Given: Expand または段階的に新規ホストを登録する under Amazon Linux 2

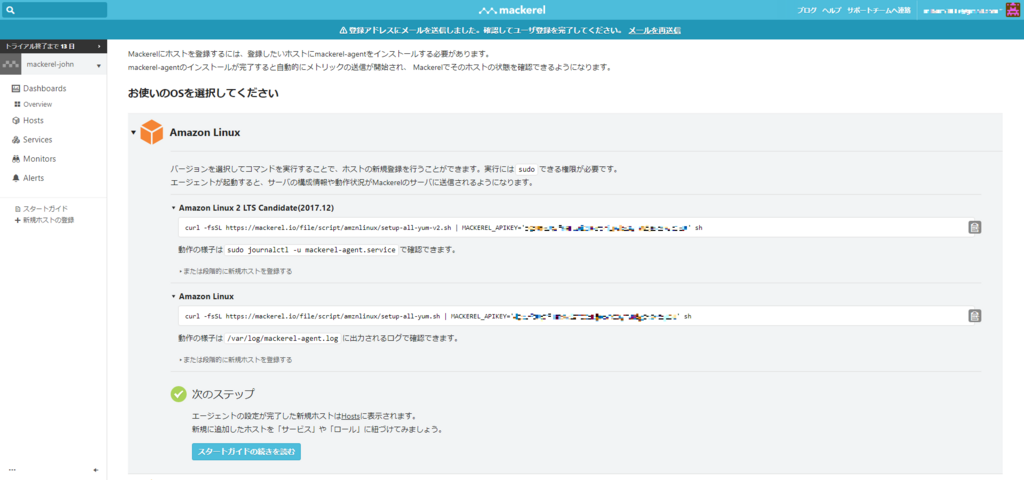Looking at the screenshot, I should click(x=236, y=270).
